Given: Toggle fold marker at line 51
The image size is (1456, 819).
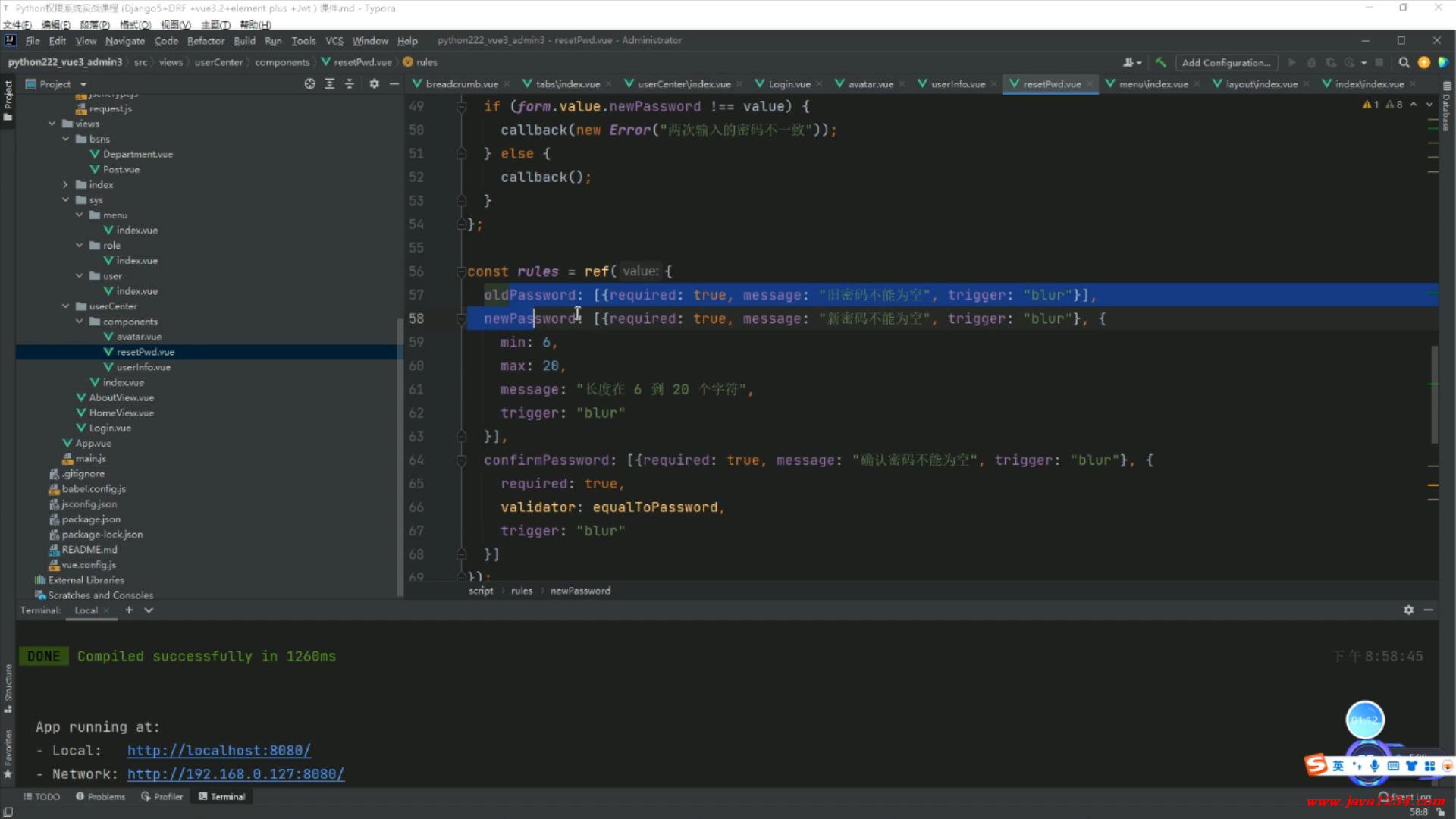Looking at the screenshot, I should point(461,154).
